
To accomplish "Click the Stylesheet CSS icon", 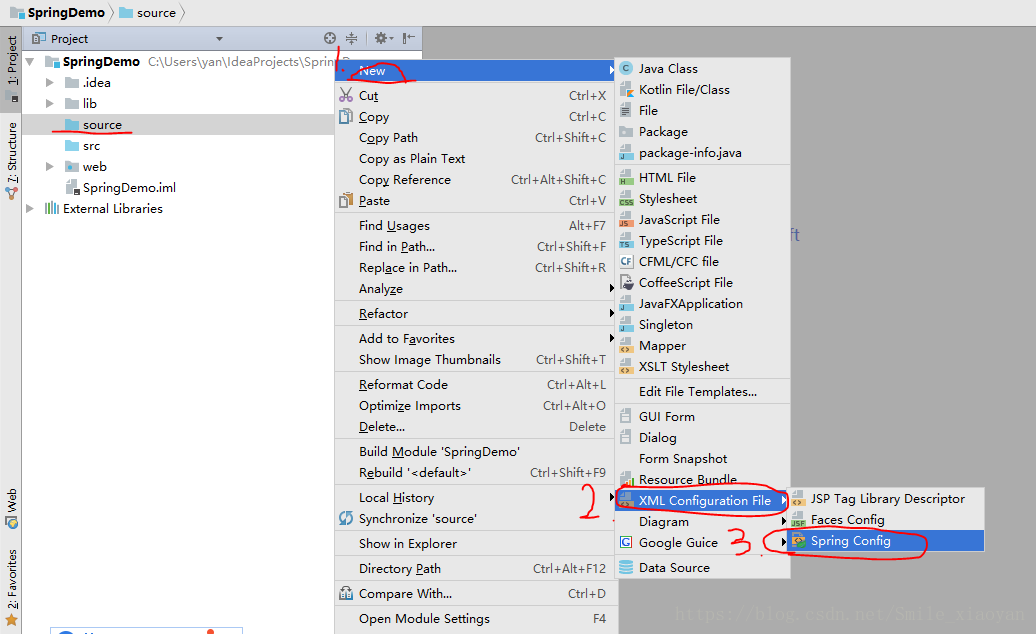I will coord(626,198).
